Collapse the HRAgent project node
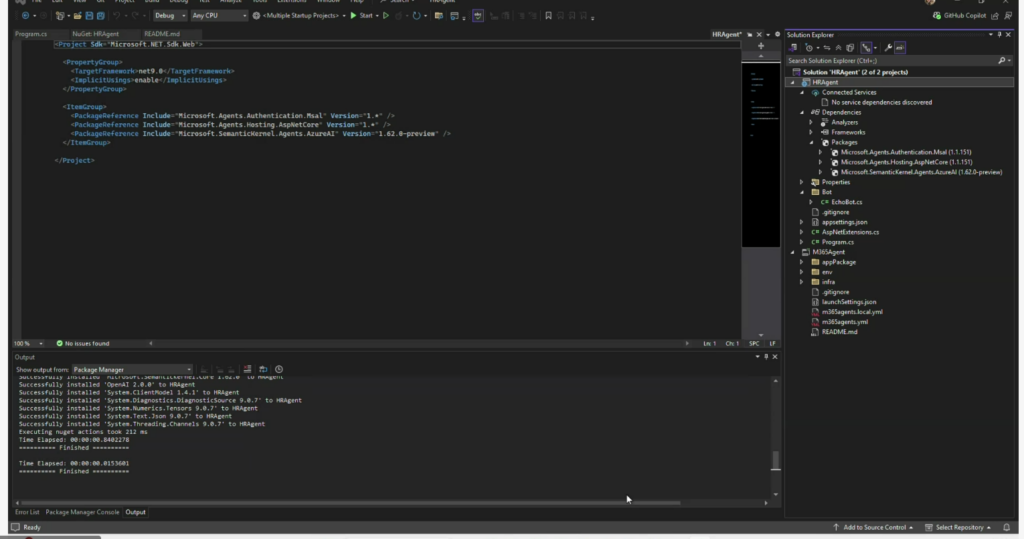1024x539 pixels. pyautogui.click(x=793, y=82)
